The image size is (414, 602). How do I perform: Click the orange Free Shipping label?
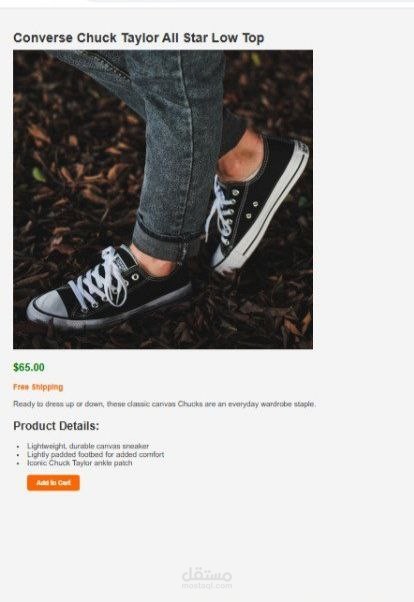point(38,387)
